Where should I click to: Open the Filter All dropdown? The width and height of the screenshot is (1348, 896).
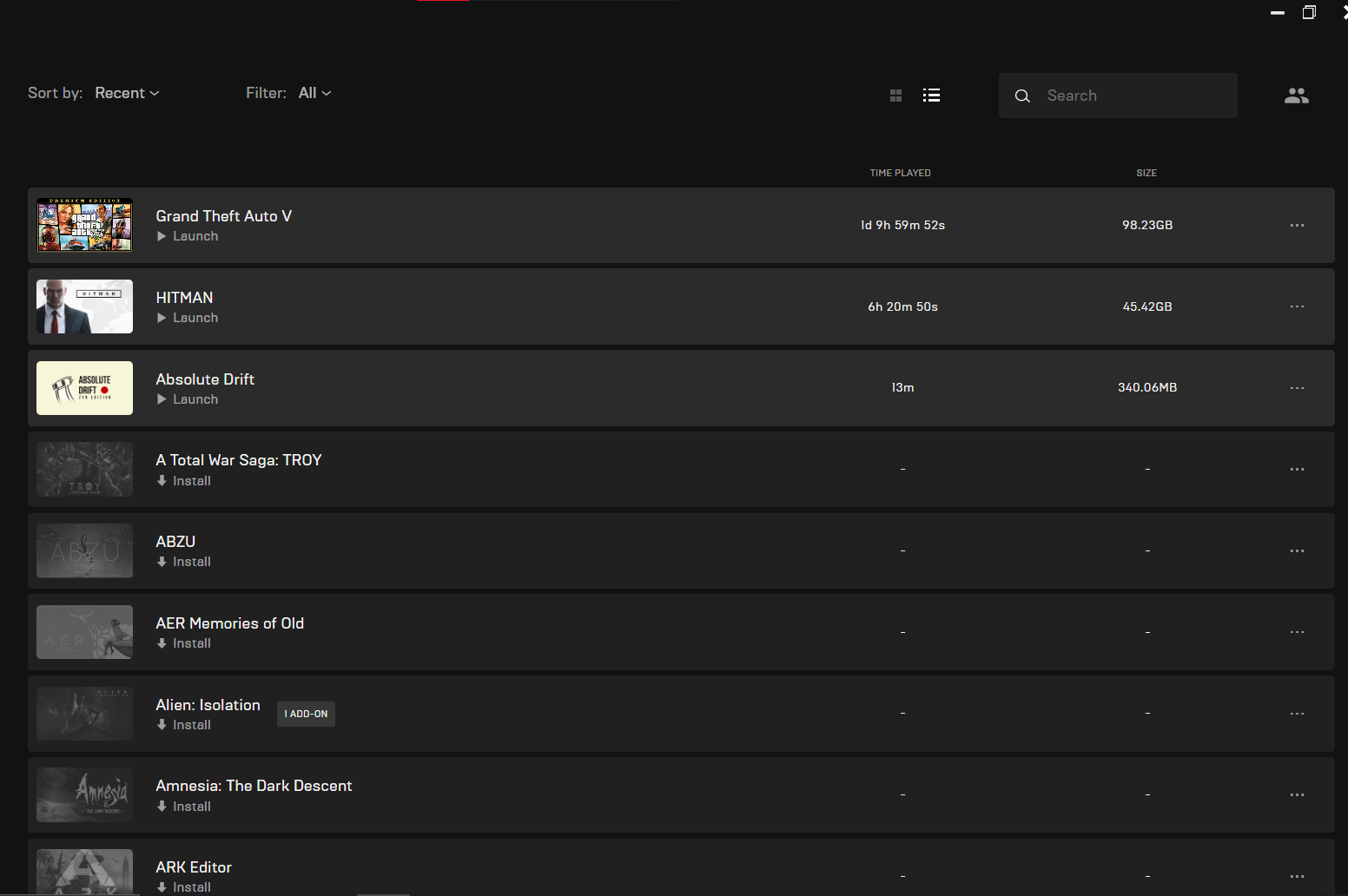coord(314,93)
